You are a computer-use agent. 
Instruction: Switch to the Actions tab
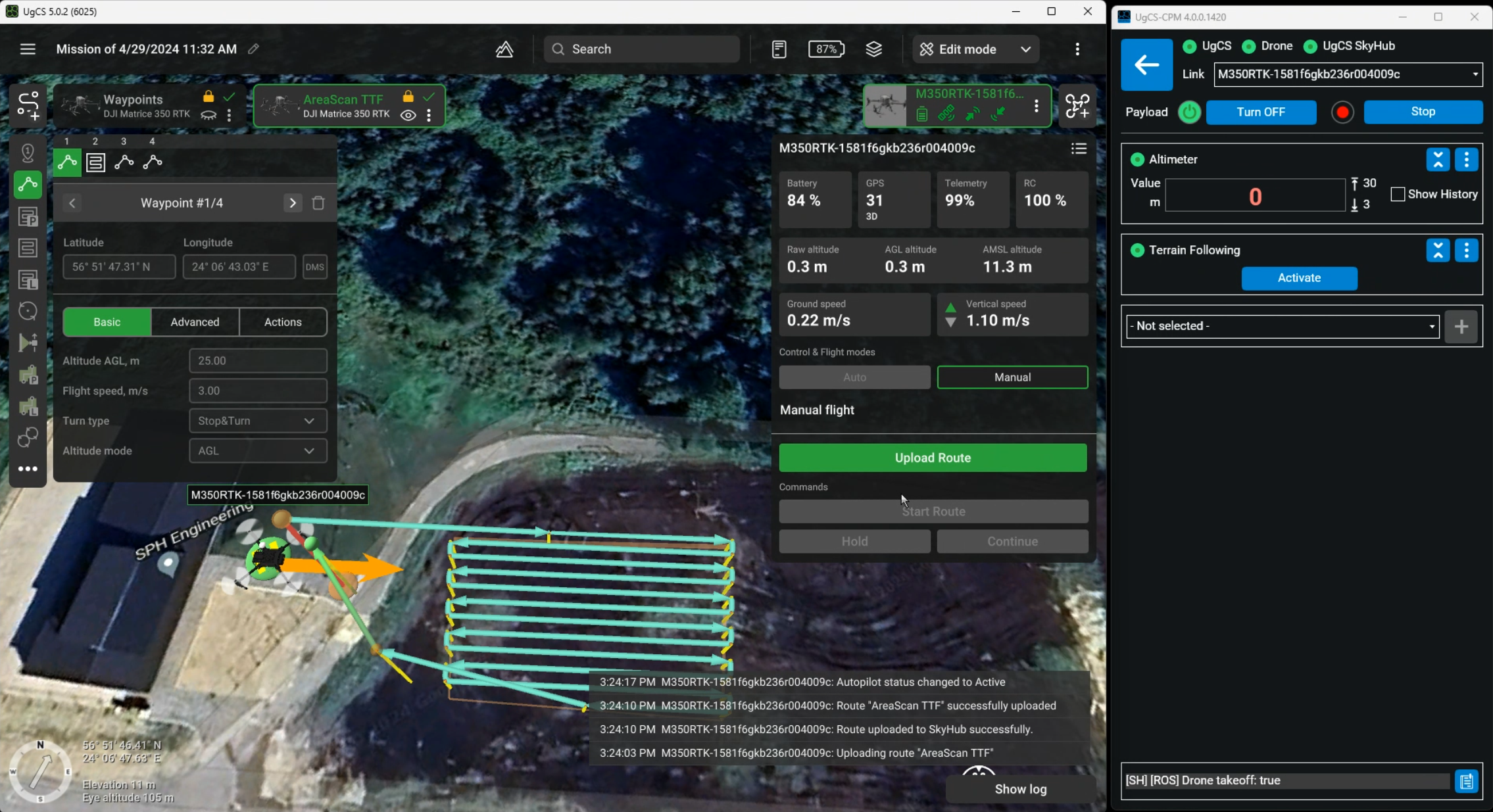tap(283, 322)
